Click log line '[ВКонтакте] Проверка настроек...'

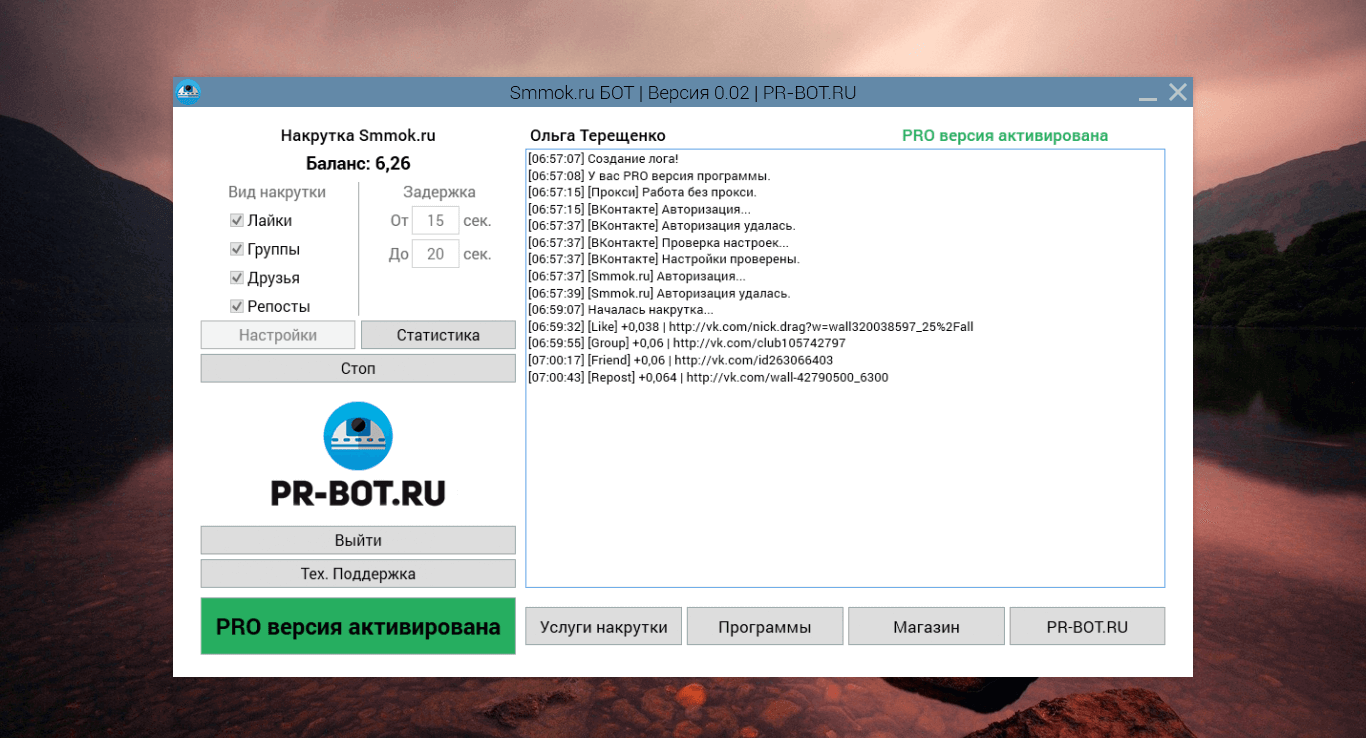coord(658,243)
